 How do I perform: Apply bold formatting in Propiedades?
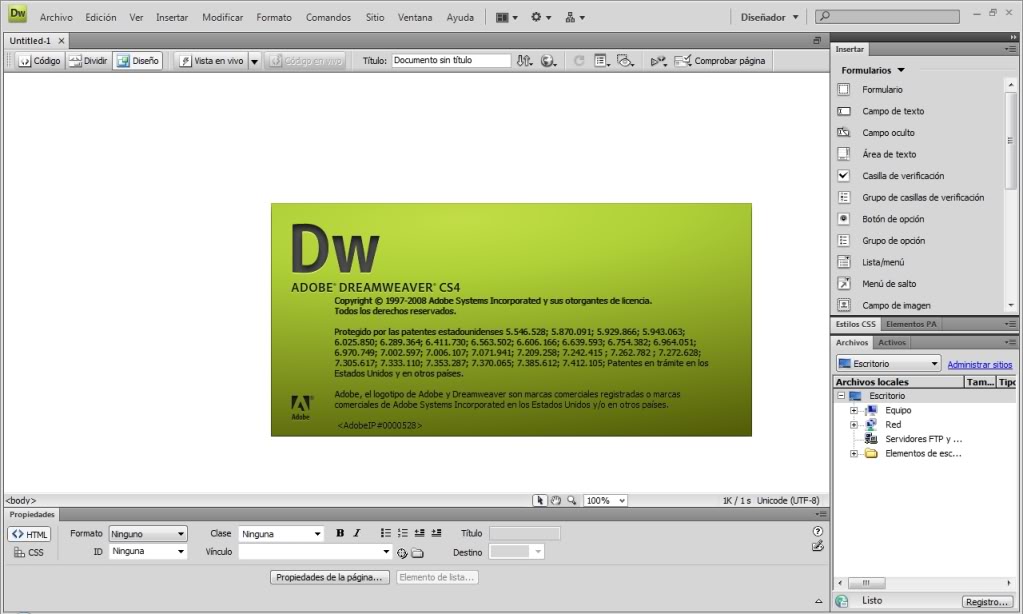tap(340, 533)
